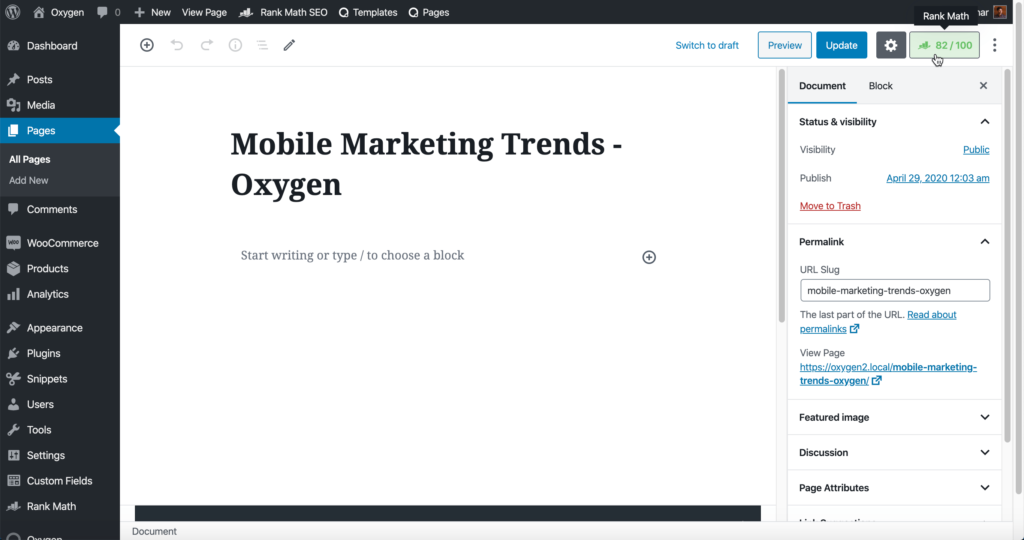This screenshot has width=1024, height=540.
Task: Open Appearance in the sidebar
Action: [x=59, y=328]
